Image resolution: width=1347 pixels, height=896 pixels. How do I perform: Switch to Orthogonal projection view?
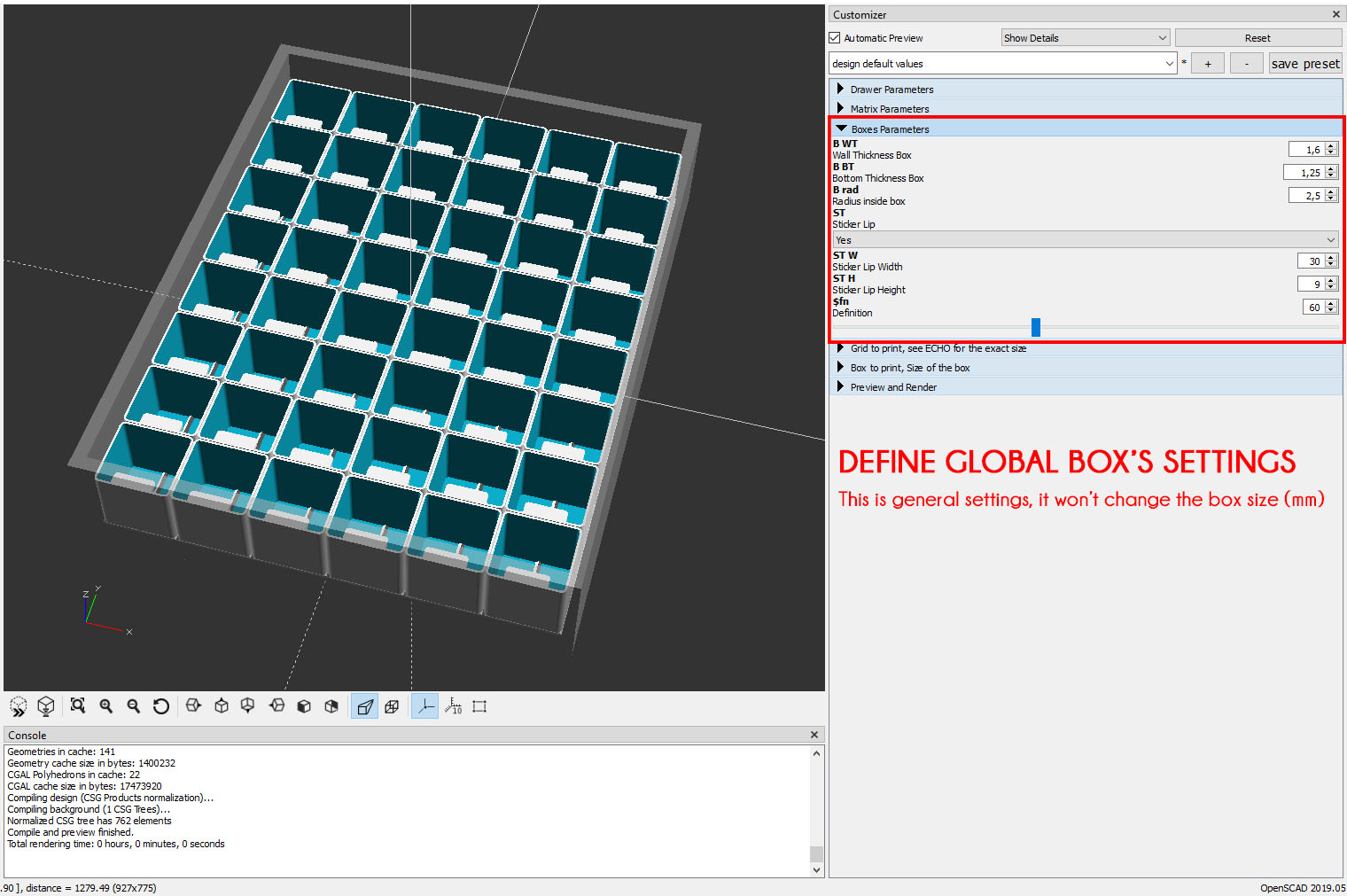click(x=393, y=706)
